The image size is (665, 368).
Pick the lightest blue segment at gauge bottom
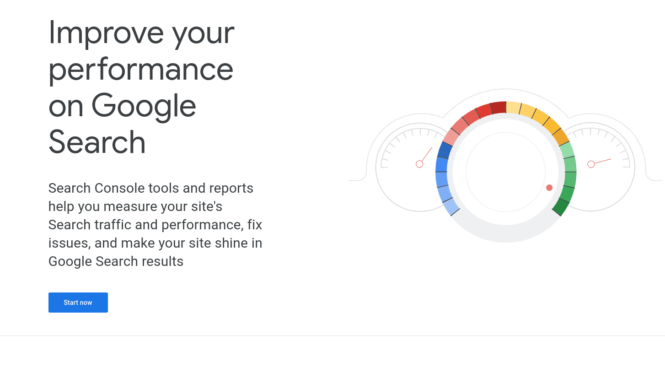451,206
